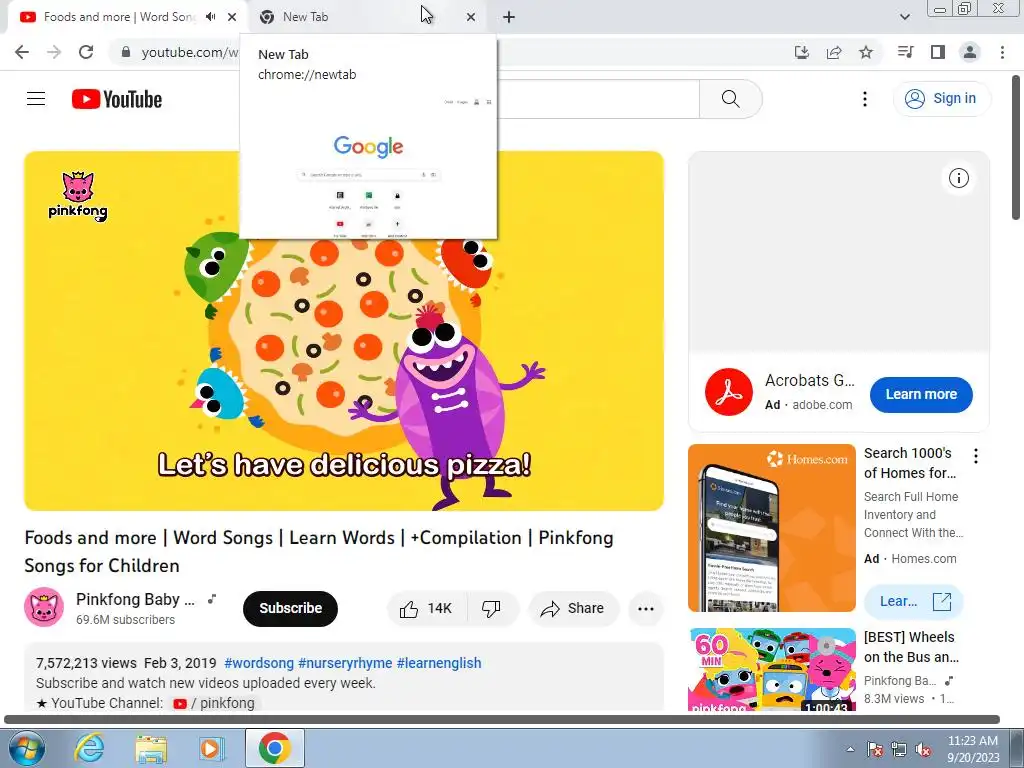Viewport: 1024px width, 768px height.
Task: Reload the page with the refresh icon
Action: click(86, 52)
